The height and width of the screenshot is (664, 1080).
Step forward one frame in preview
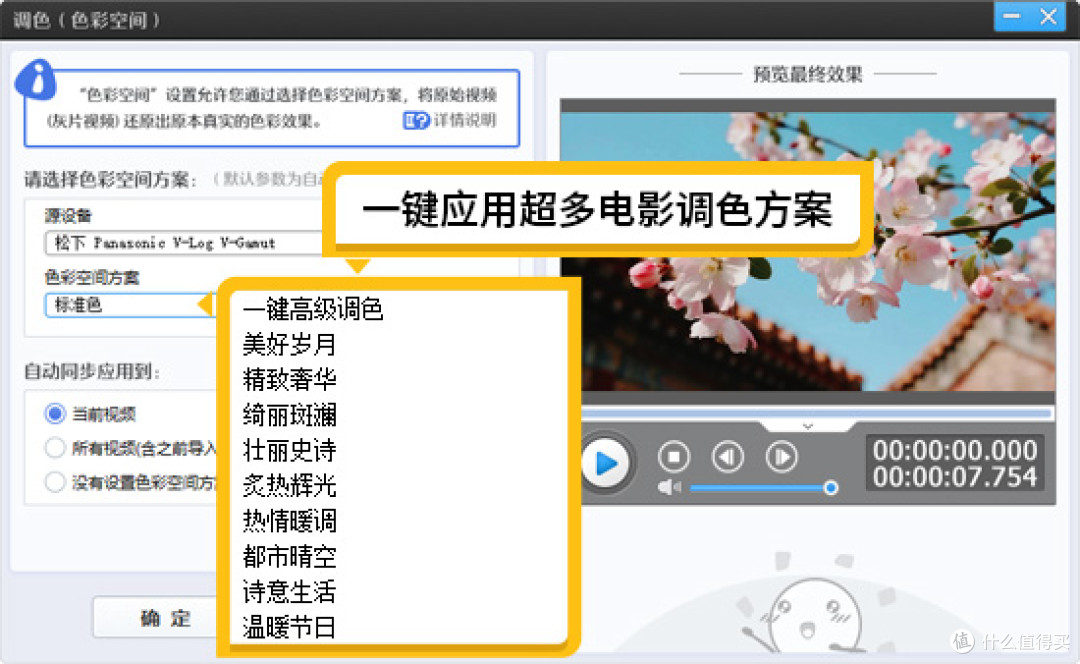pyautogui.click(x=782, y=457)
